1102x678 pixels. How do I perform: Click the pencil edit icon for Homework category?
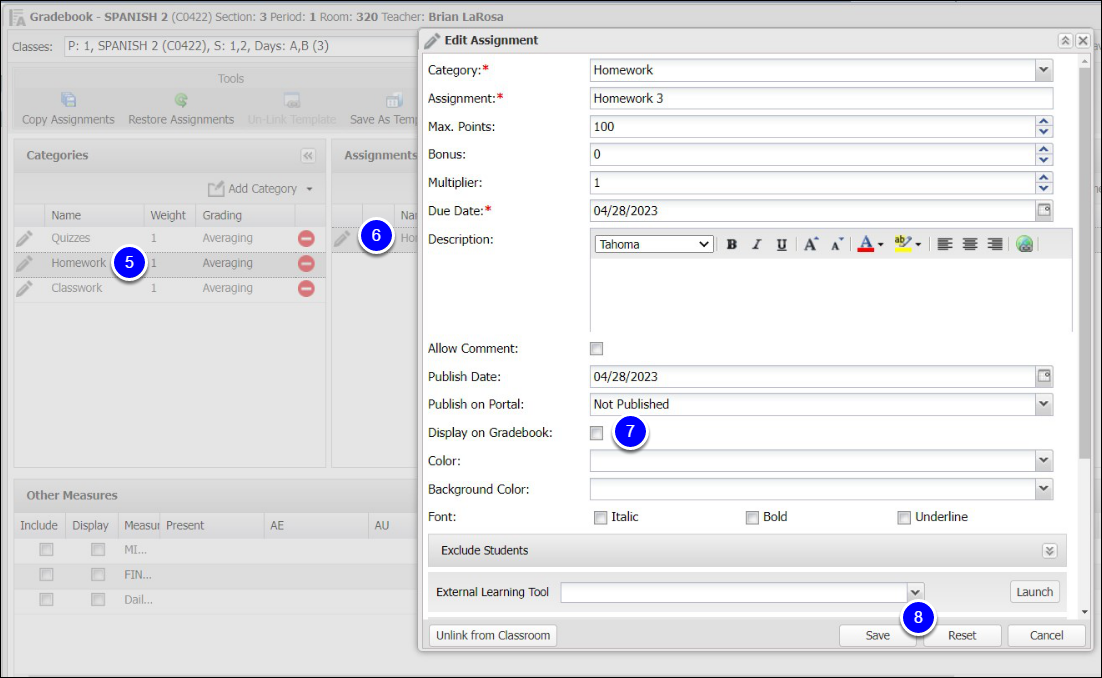(25, 263)
